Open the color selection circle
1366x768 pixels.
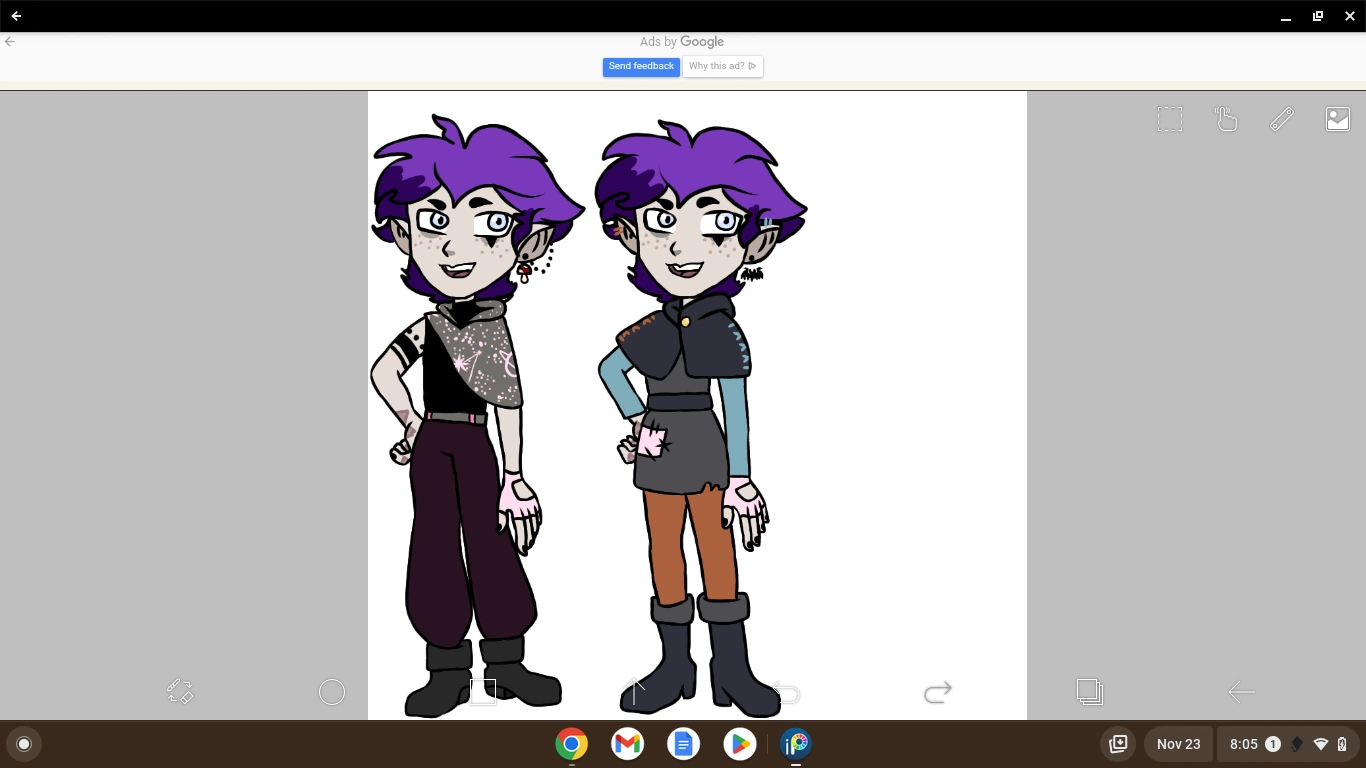[332, 691]
